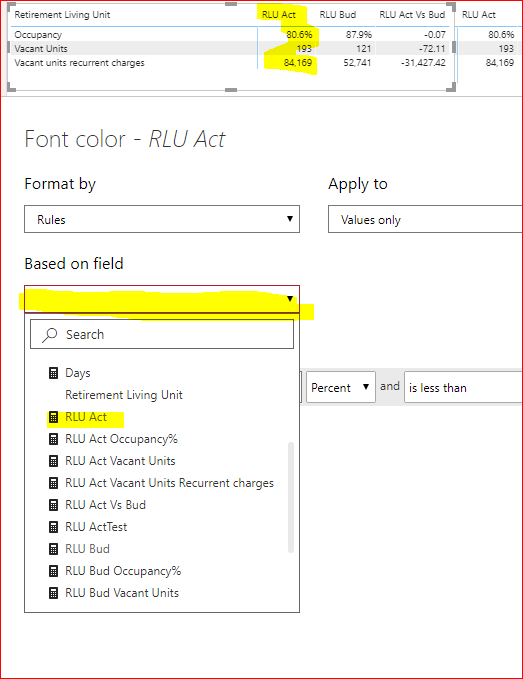Click the RLU Act measure icon

[53, 417]
